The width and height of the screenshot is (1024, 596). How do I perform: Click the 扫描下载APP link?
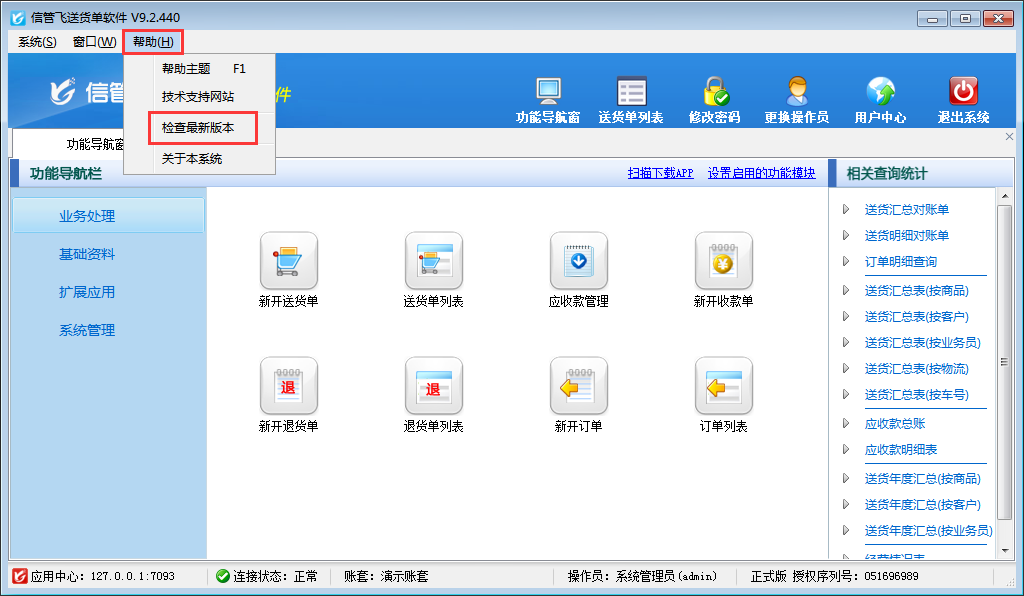[660, 173]
